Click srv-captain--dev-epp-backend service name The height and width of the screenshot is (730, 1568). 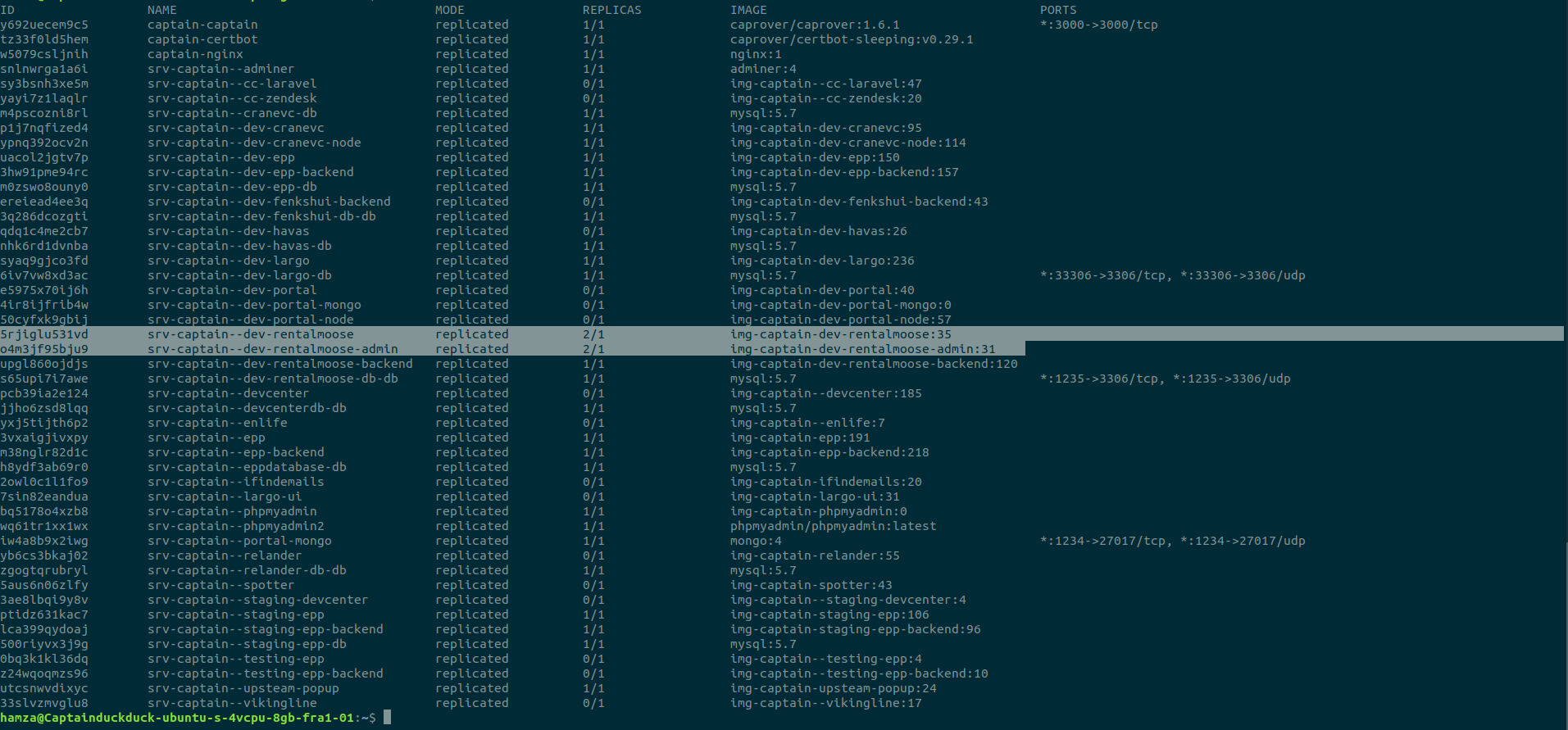(x=251, y=172)
